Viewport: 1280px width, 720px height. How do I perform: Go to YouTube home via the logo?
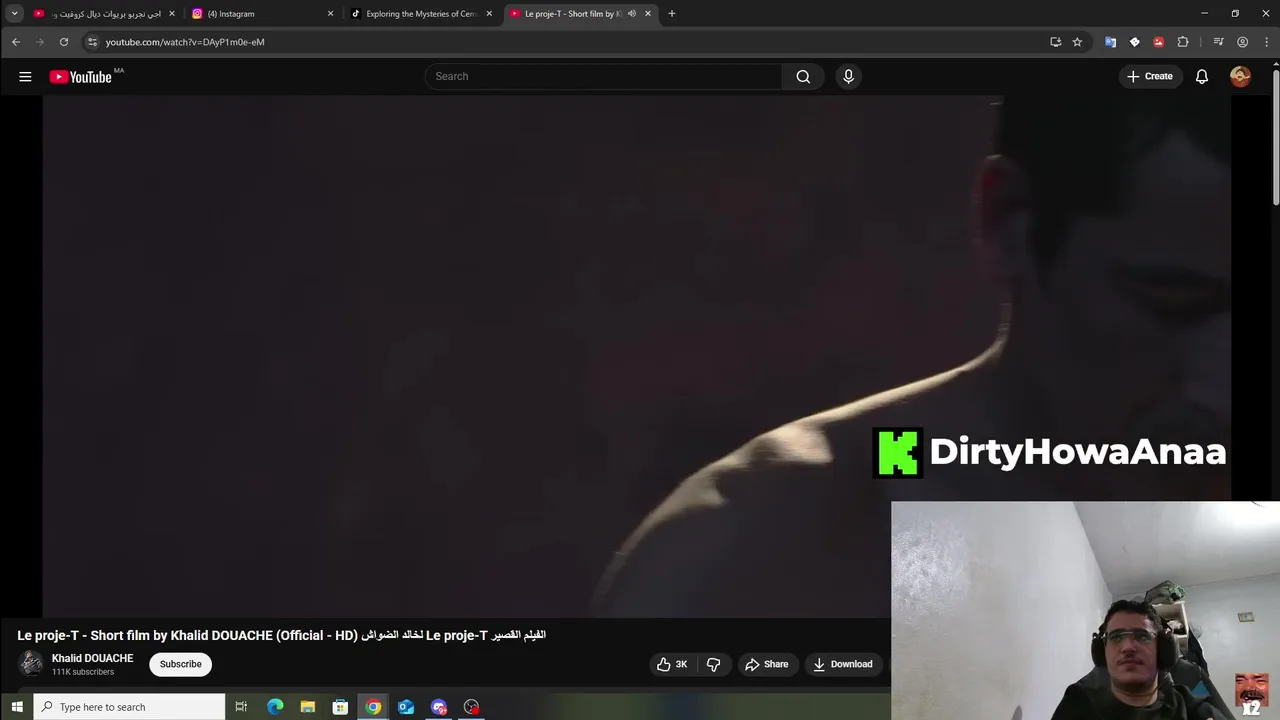pos(80,77)
